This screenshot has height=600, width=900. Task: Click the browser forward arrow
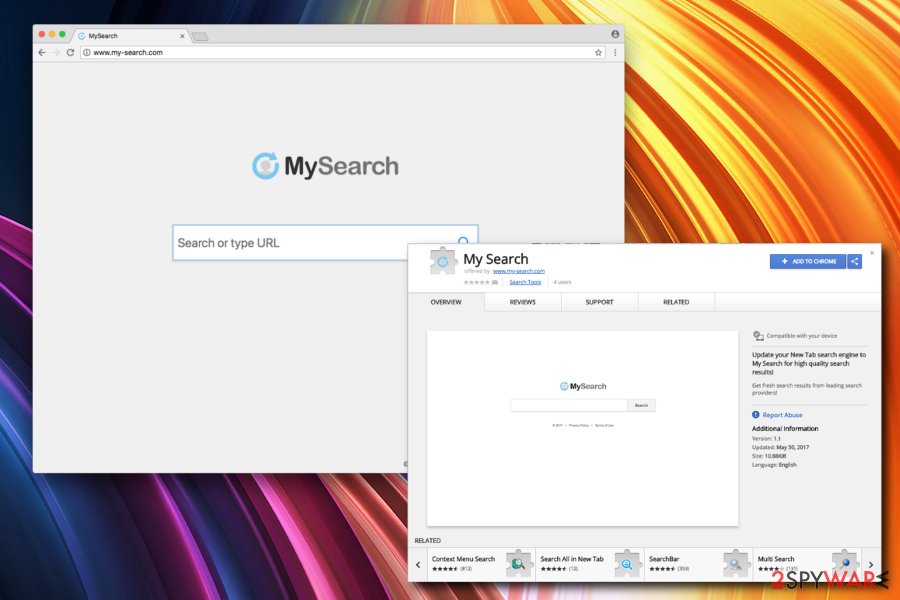[x=56, y=52]
